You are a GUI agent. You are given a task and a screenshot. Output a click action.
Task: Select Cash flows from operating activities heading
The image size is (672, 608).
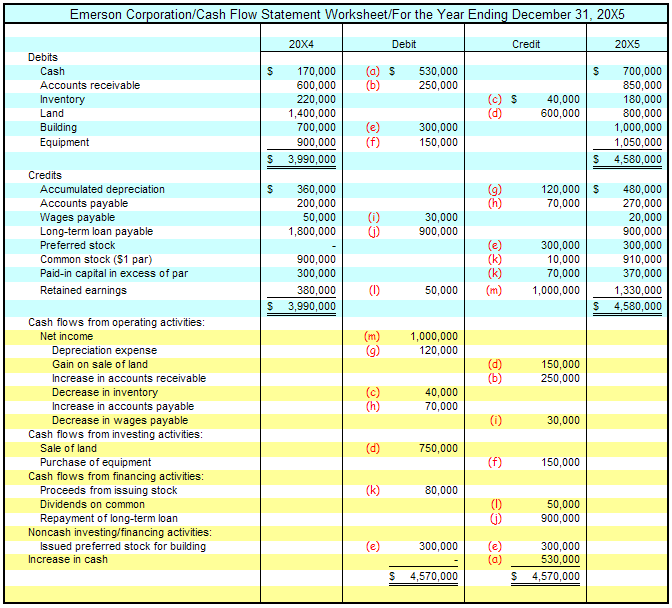tap(117, 322)
